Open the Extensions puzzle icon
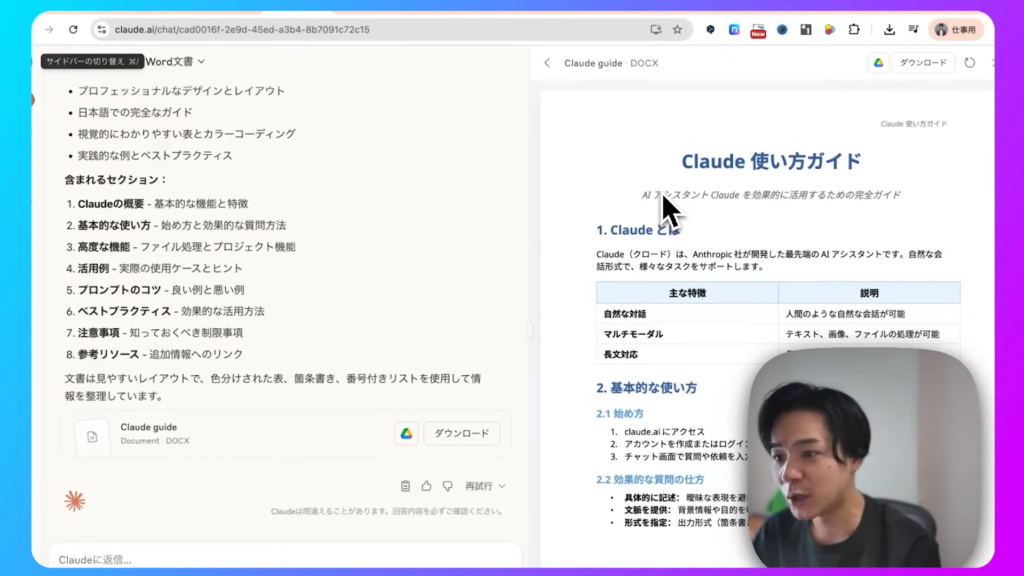The height and width of the screenshot is (576, 1024). (x=854, y=29)
